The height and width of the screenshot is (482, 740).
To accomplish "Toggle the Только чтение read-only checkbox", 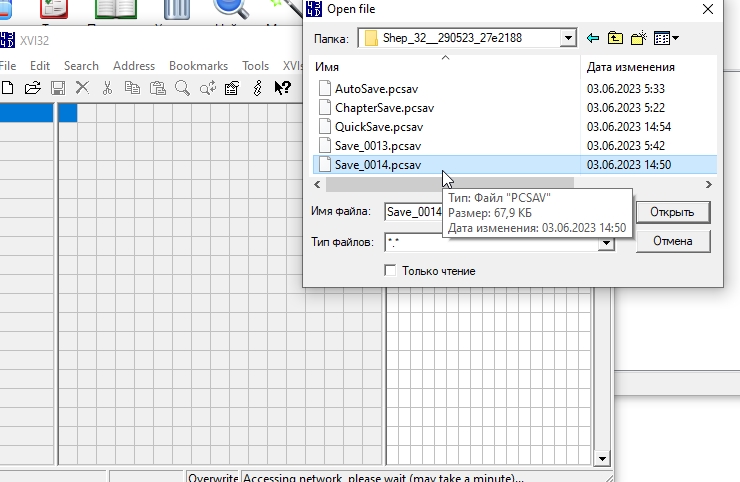I will (x=390, y=271).
